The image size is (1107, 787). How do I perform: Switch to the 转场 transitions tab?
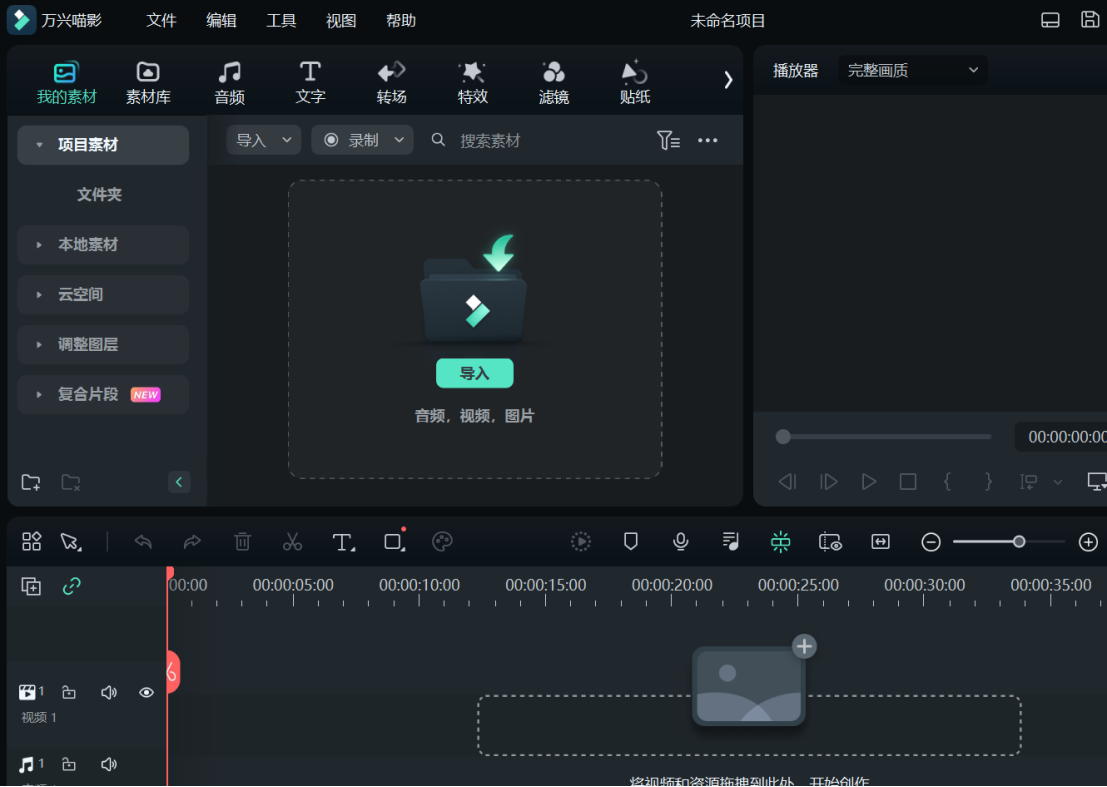click(x=391, y=82)
